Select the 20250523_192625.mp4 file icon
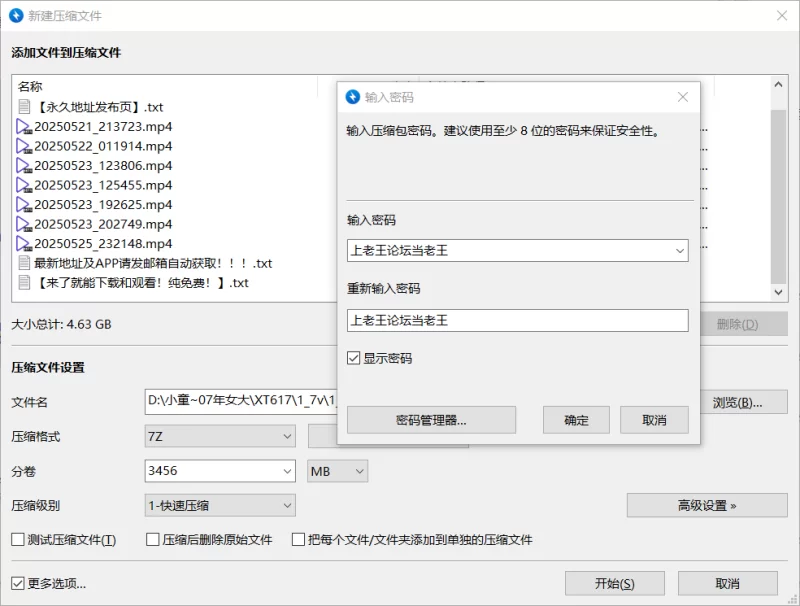Viewport: 800px width, 606px height. pyautogui.click(x=25, y=205)
